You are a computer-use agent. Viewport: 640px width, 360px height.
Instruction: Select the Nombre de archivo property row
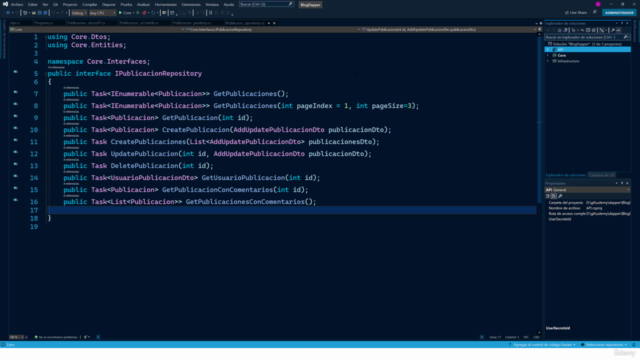(588, 208)
